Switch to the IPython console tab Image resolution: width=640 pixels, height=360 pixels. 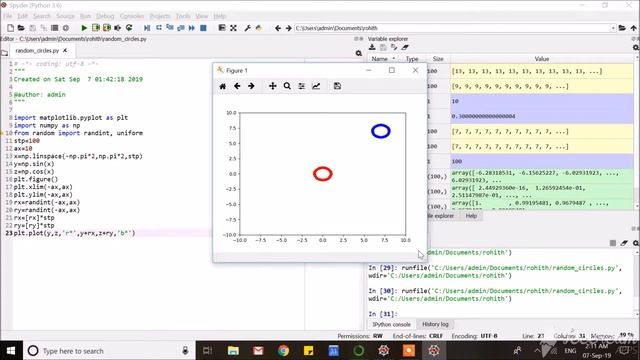pos(391,324)
